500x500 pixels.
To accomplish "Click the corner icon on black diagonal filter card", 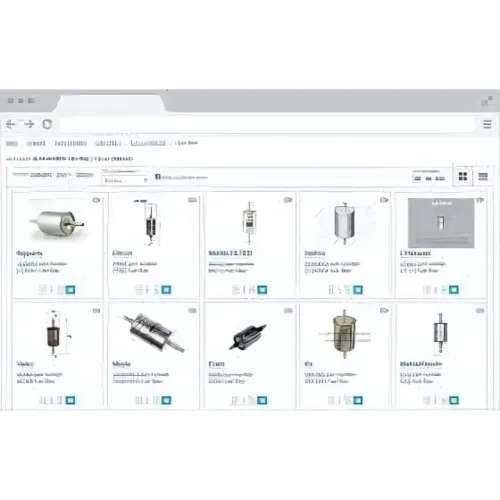I will click(288, 311).
